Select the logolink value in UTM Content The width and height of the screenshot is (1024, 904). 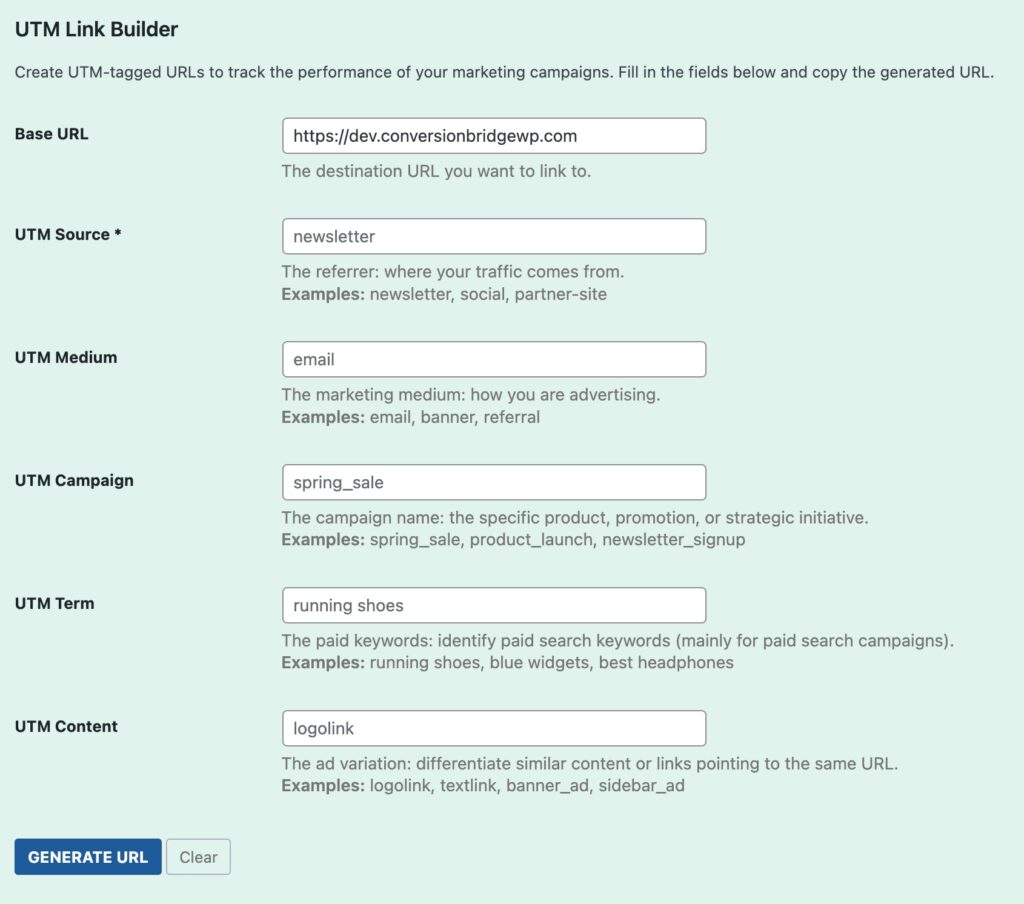pyautogui.click(x=320, y=727)
